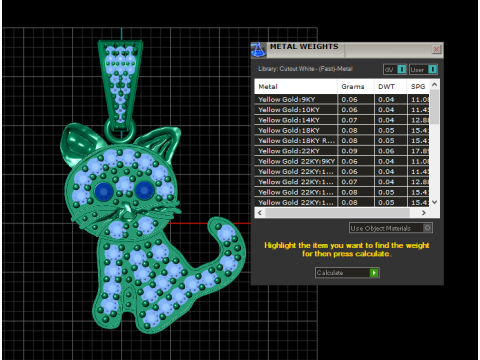Click the 0.09 grams cell for 22KY

356,151
